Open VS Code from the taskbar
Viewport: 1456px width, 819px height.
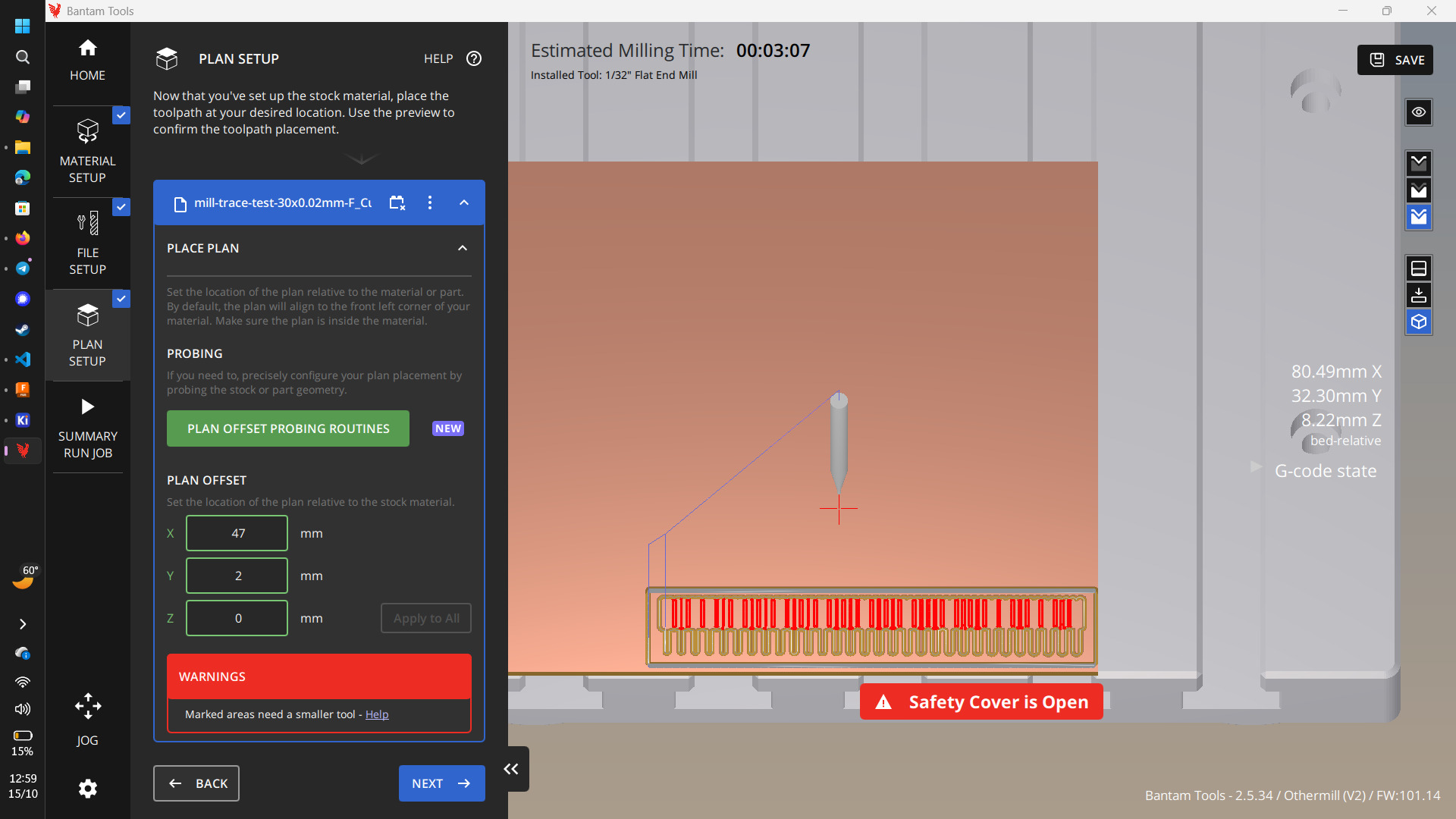pos(23,359)
